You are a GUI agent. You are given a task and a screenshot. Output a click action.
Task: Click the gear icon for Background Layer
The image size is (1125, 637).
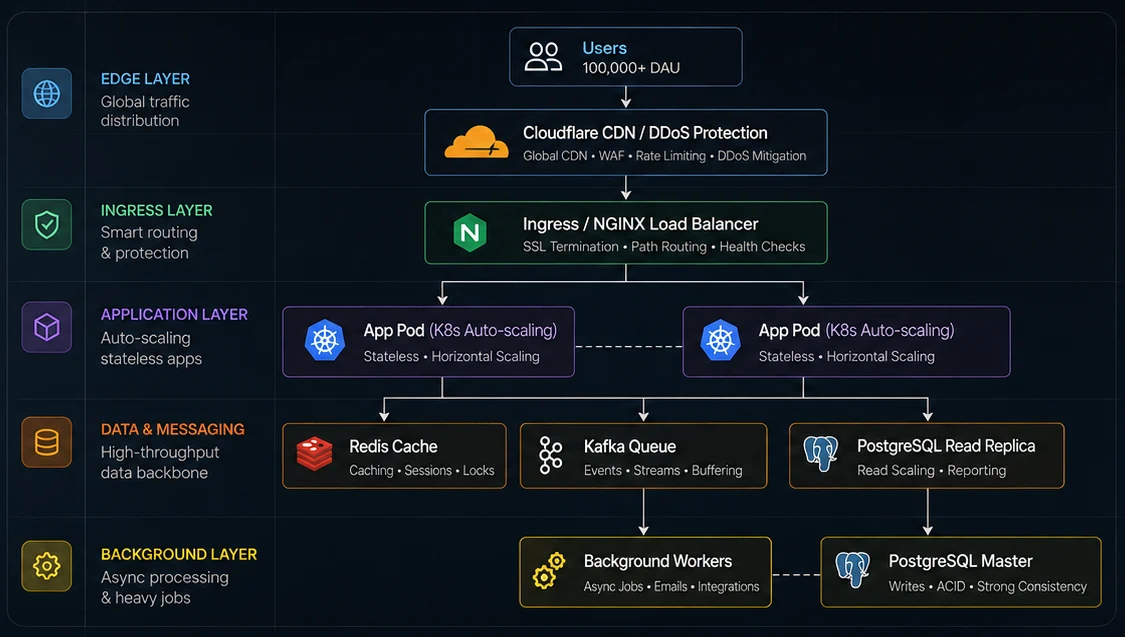tap(47, 566)
